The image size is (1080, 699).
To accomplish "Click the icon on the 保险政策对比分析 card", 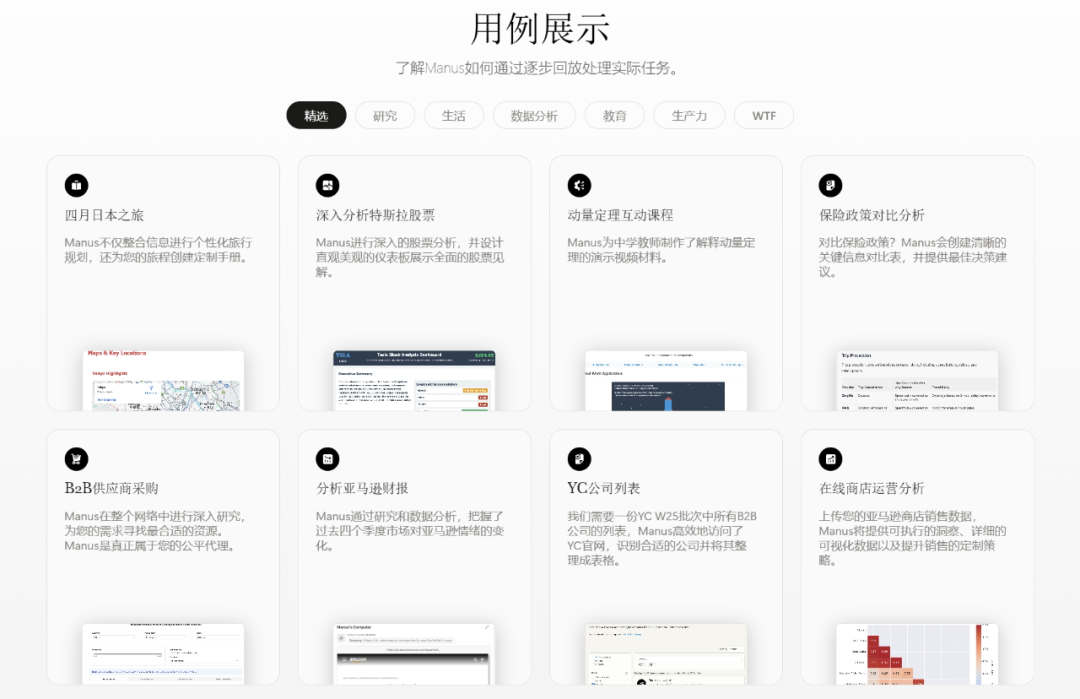I will [831, 185].
